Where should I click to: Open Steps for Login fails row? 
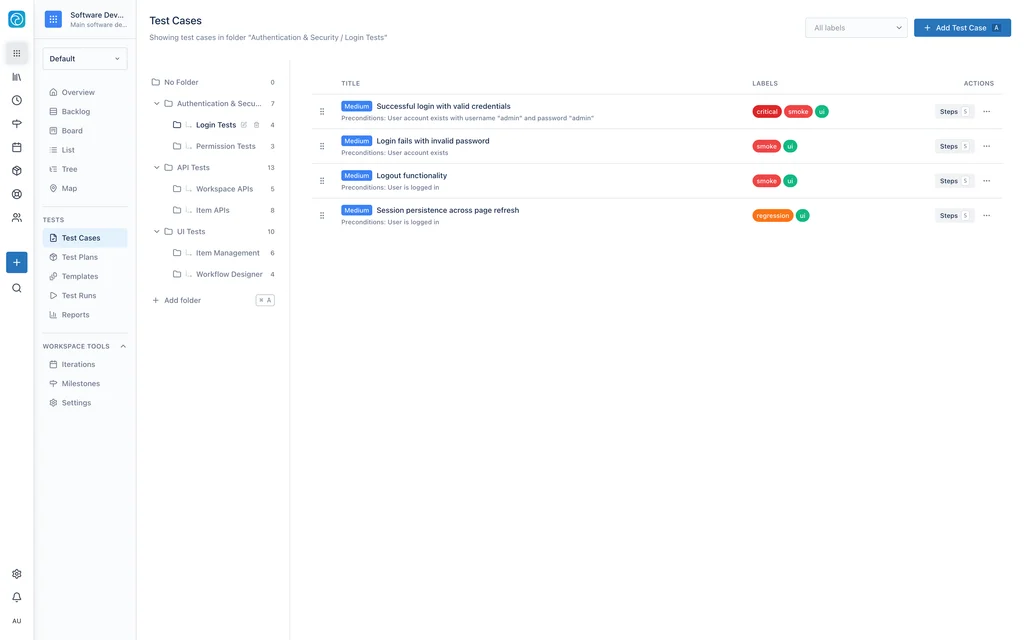954,146
